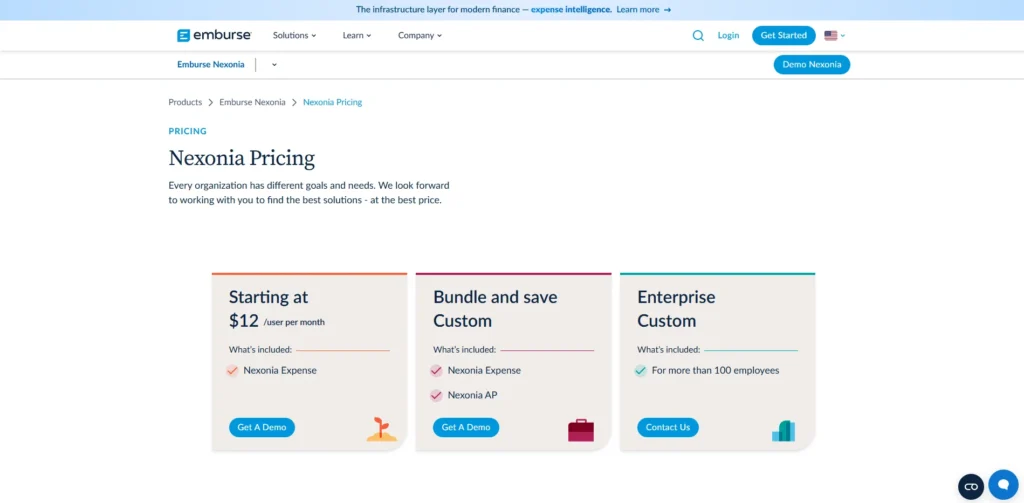Click expense intelligence banner link
Viewport: 1024px width, 503px height.
(x=571, y=10)
